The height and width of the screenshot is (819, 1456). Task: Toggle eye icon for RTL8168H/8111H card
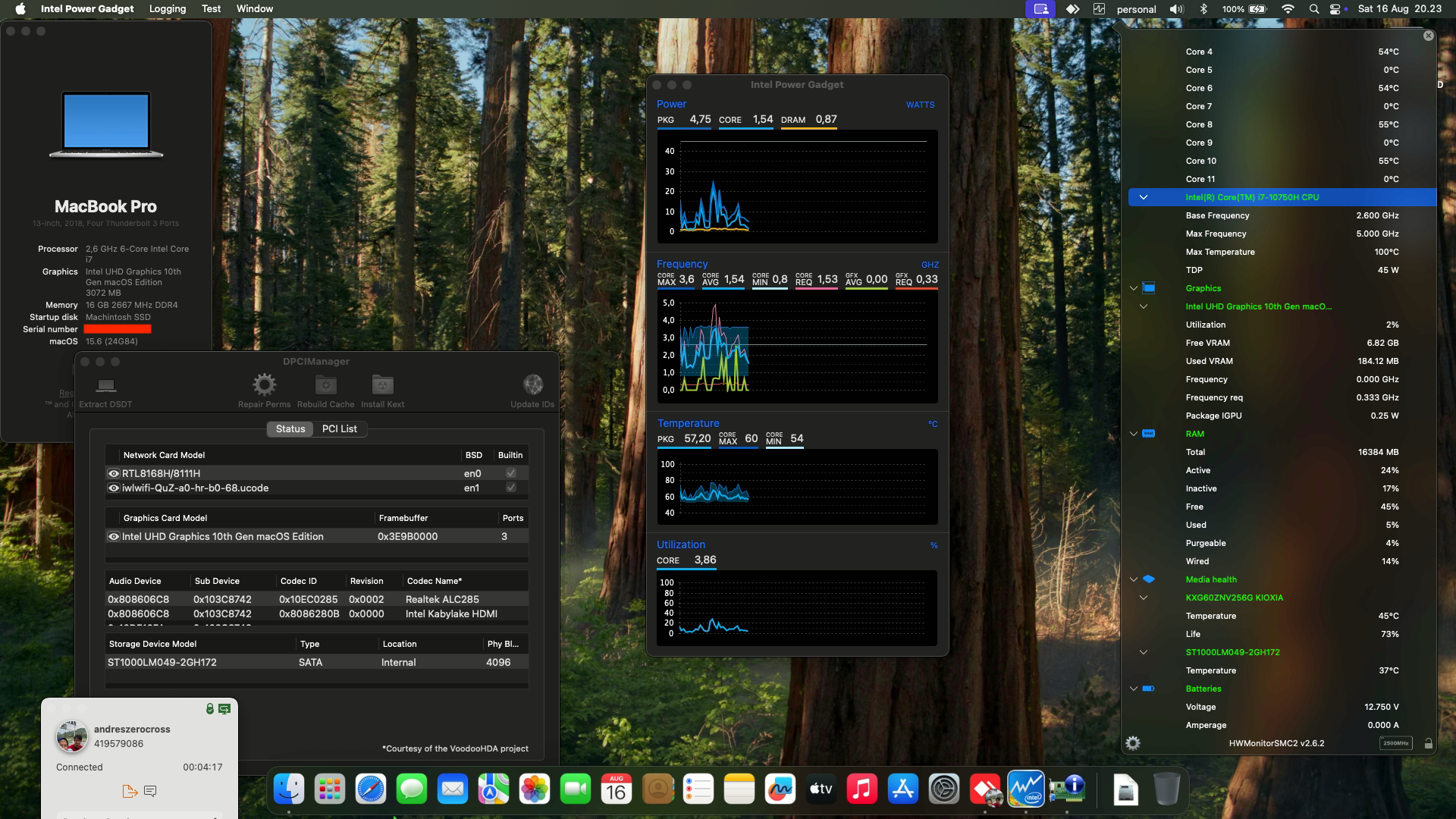click(x=114, y=473)
